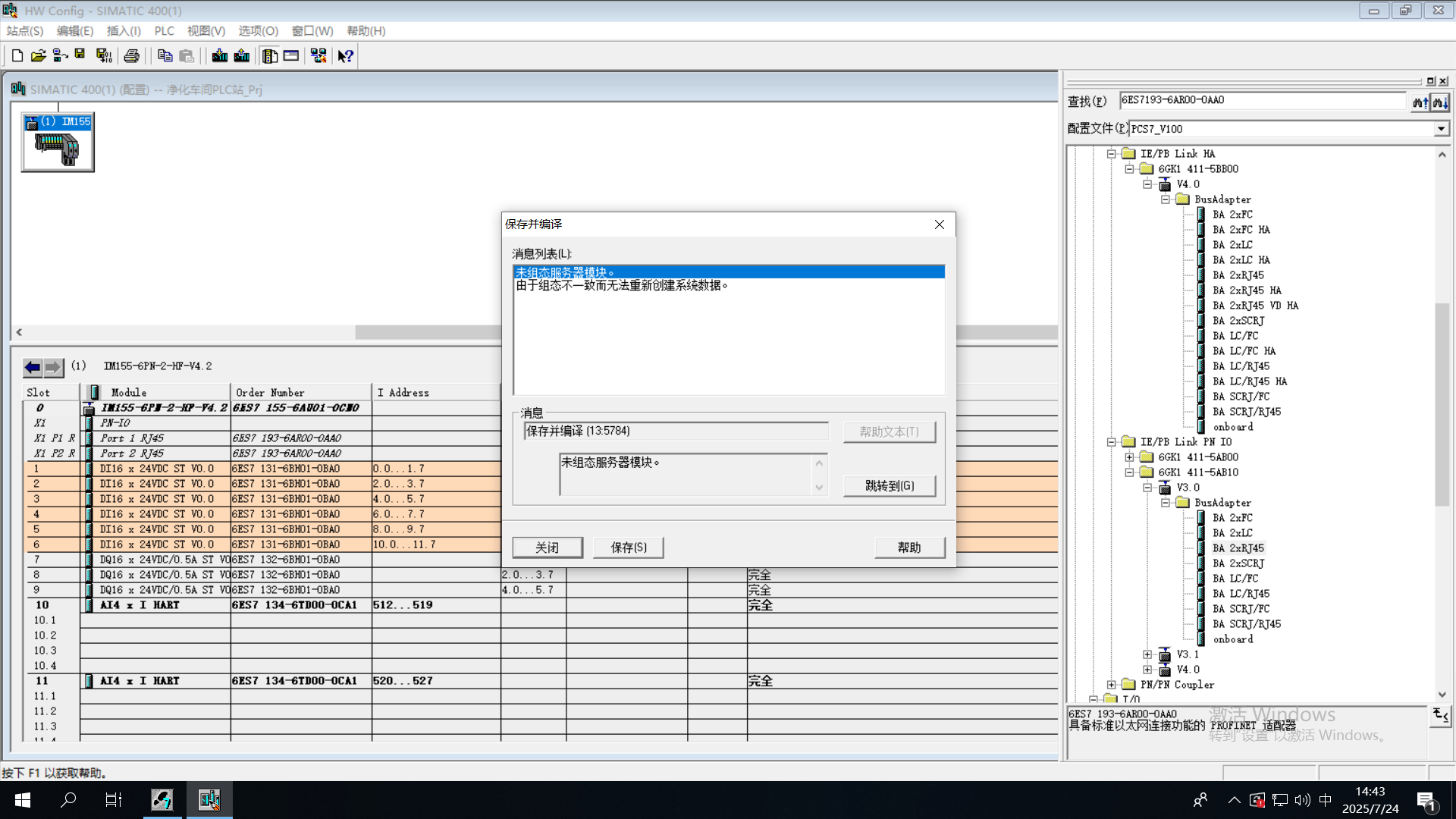Click the Paste toolbar icon

coord(187,55)
